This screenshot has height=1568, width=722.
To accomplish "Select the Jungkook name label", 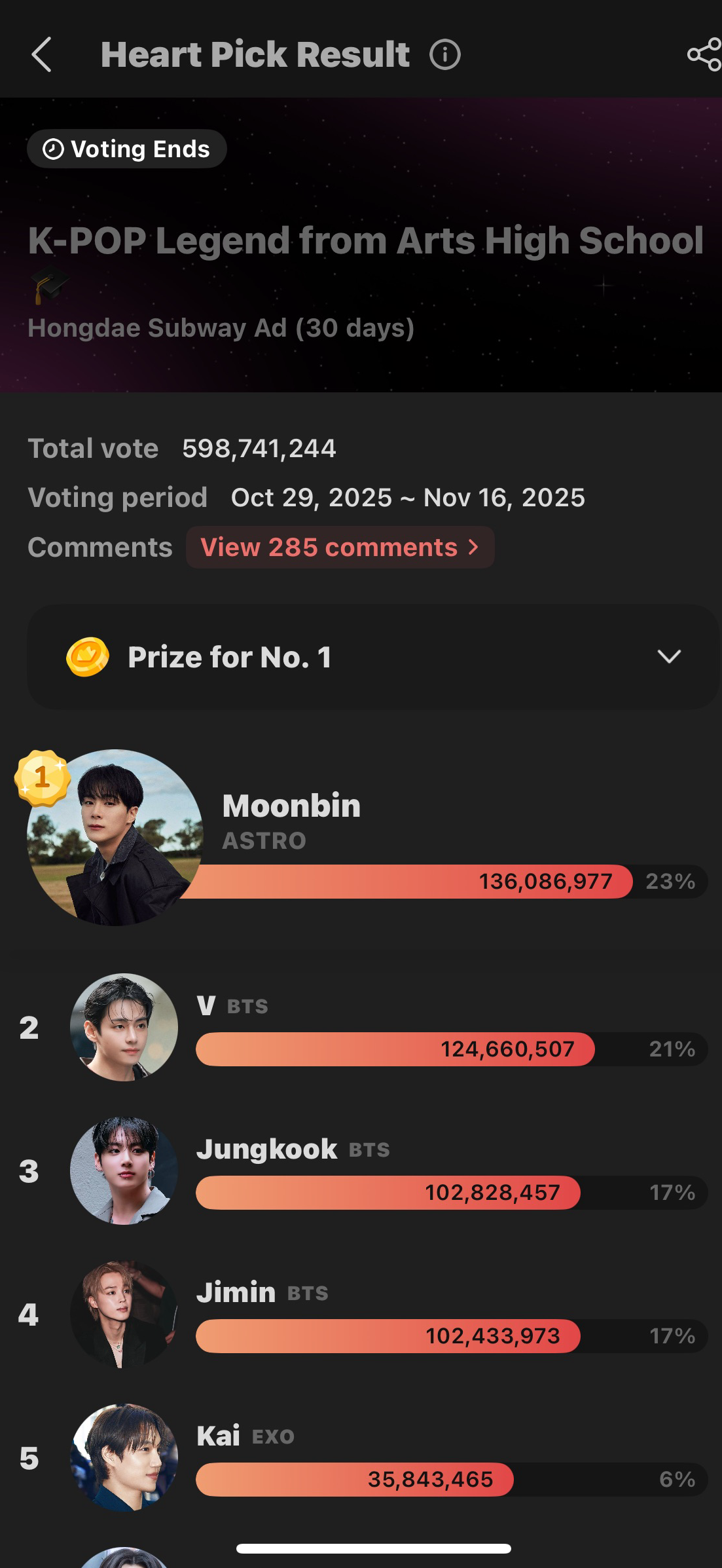I will 267,1149.
